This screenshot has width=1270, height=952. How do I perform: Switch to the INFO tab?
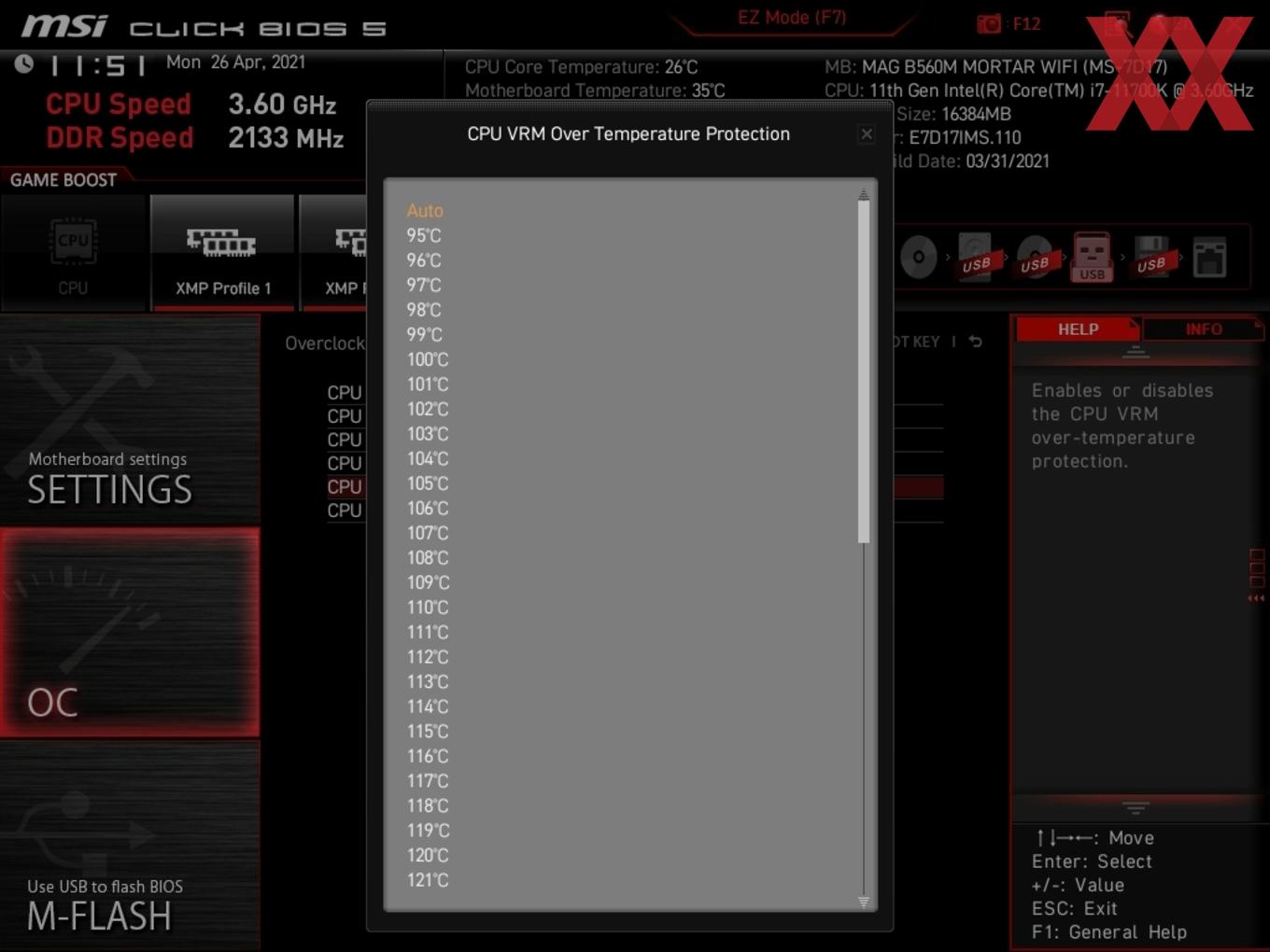tap(1204, 329)
